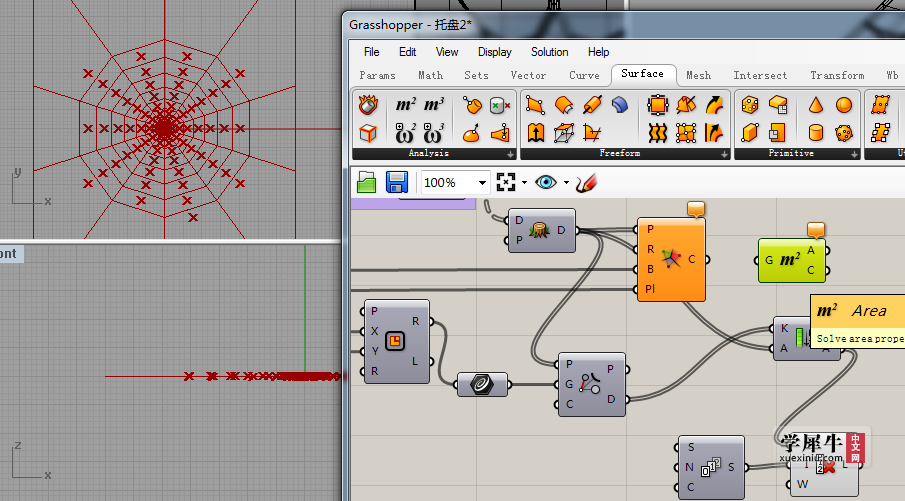Click the Zoom Extents frame icon
This screenshot has width=905, height=501.
click(x=506, y=182)
